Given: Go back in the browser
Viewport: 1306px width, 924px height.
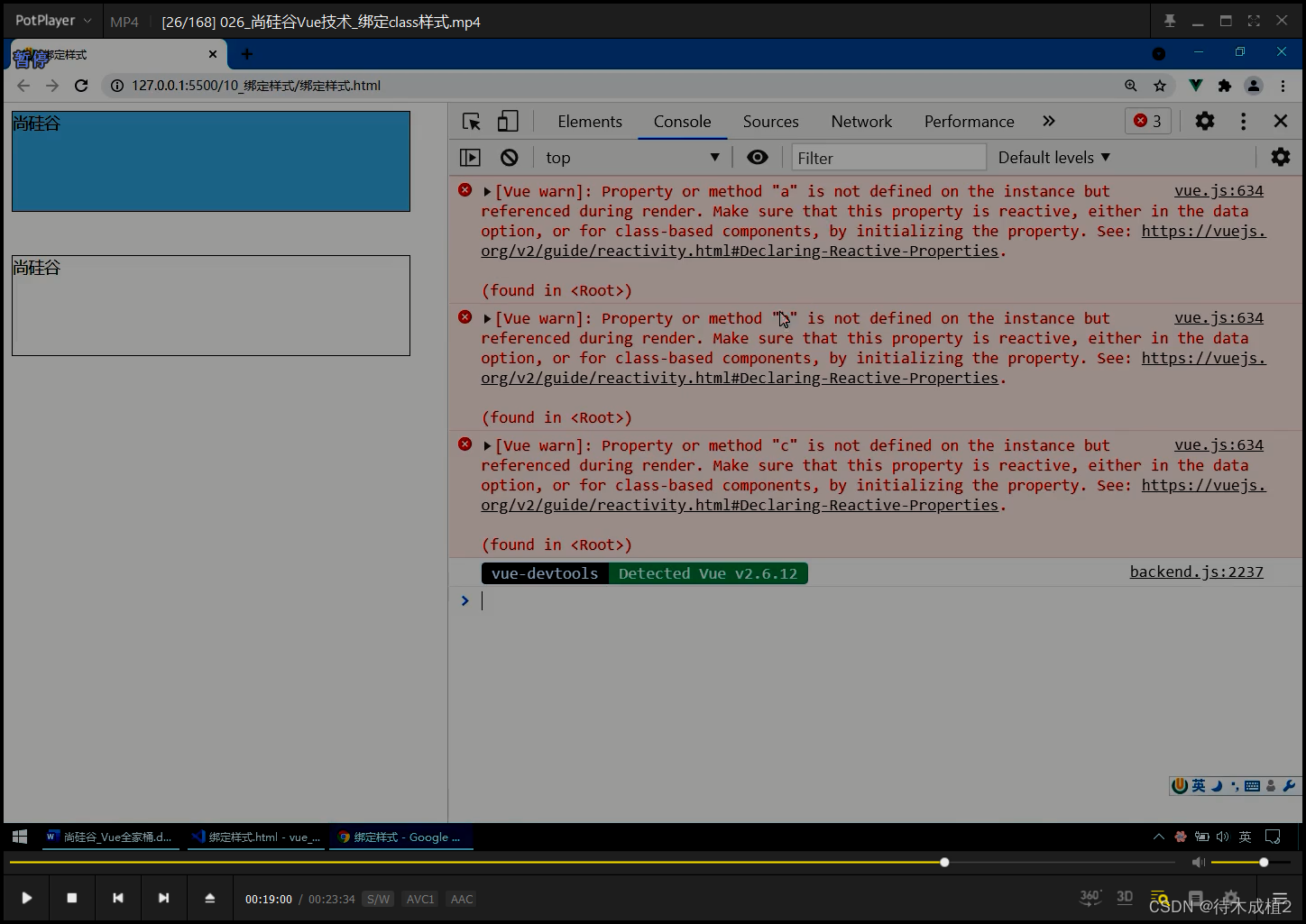Looking at the screenshot, I should click(x=23, y=86).
